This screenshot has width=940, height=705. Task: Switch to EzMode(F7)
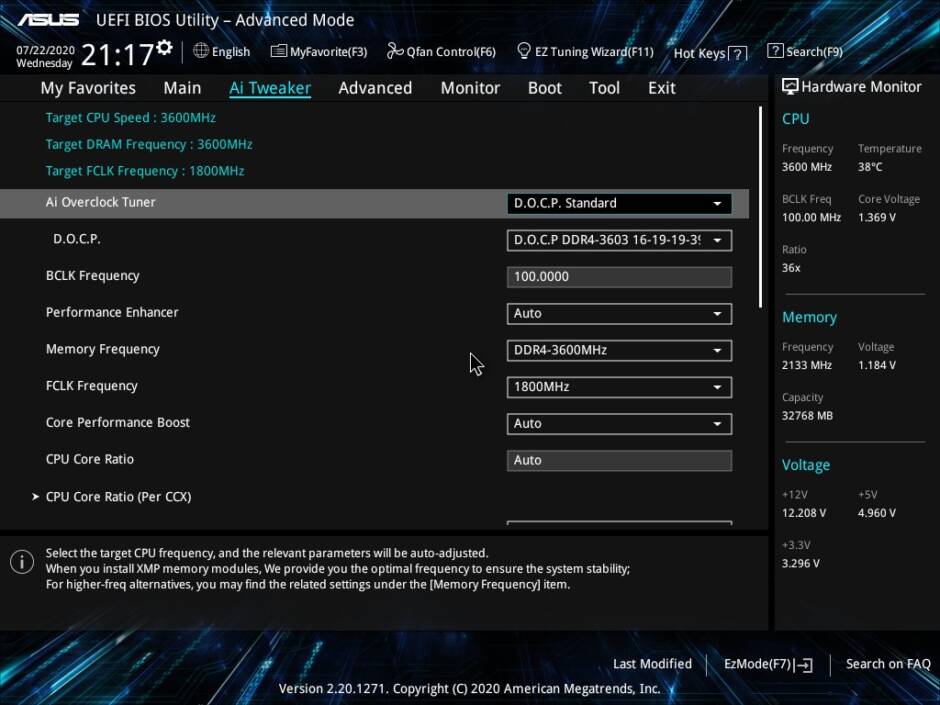(769, 664)
